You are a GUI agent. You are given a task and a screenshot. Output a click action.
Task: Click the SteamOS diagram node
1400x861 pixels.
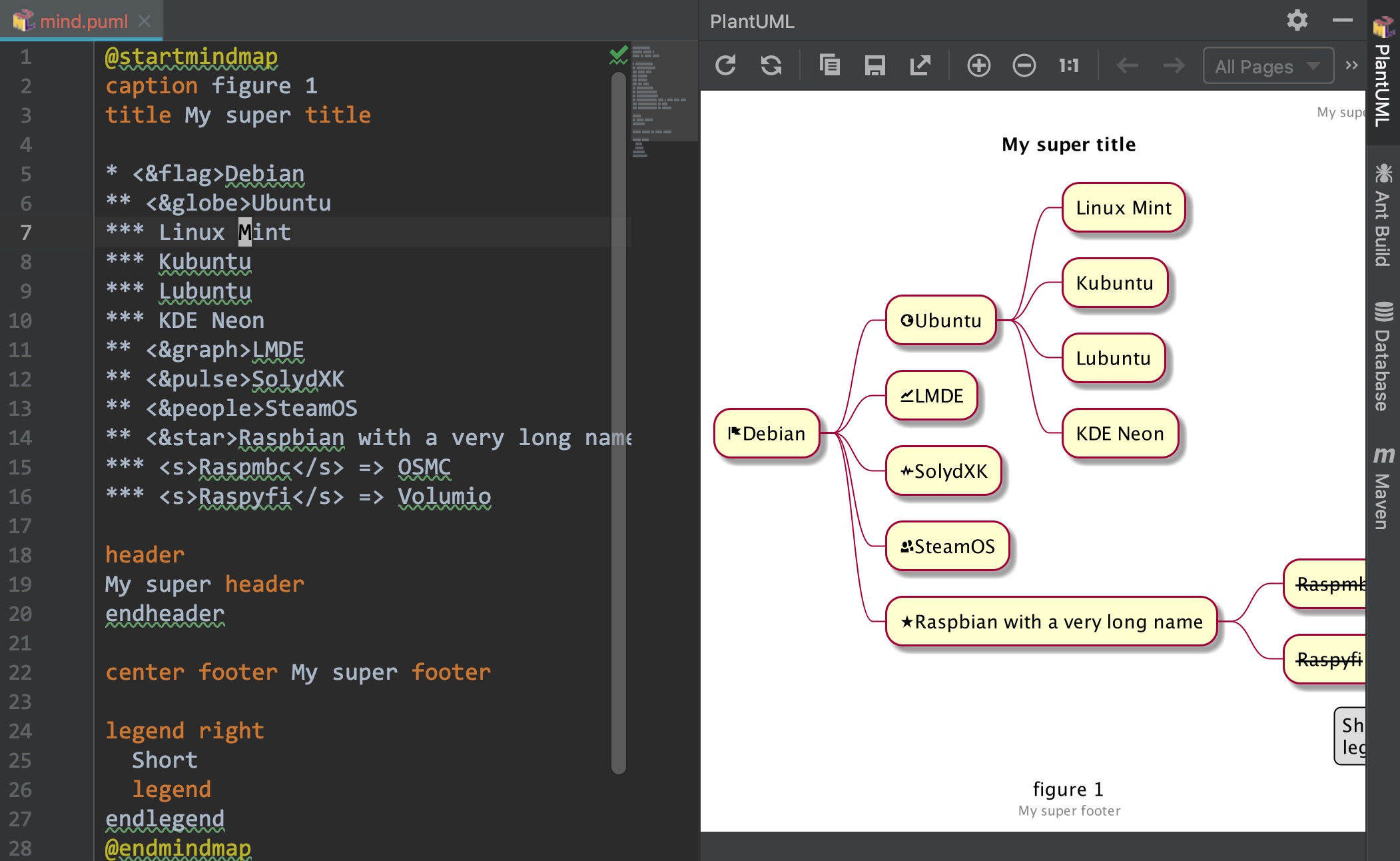[948, 546]
